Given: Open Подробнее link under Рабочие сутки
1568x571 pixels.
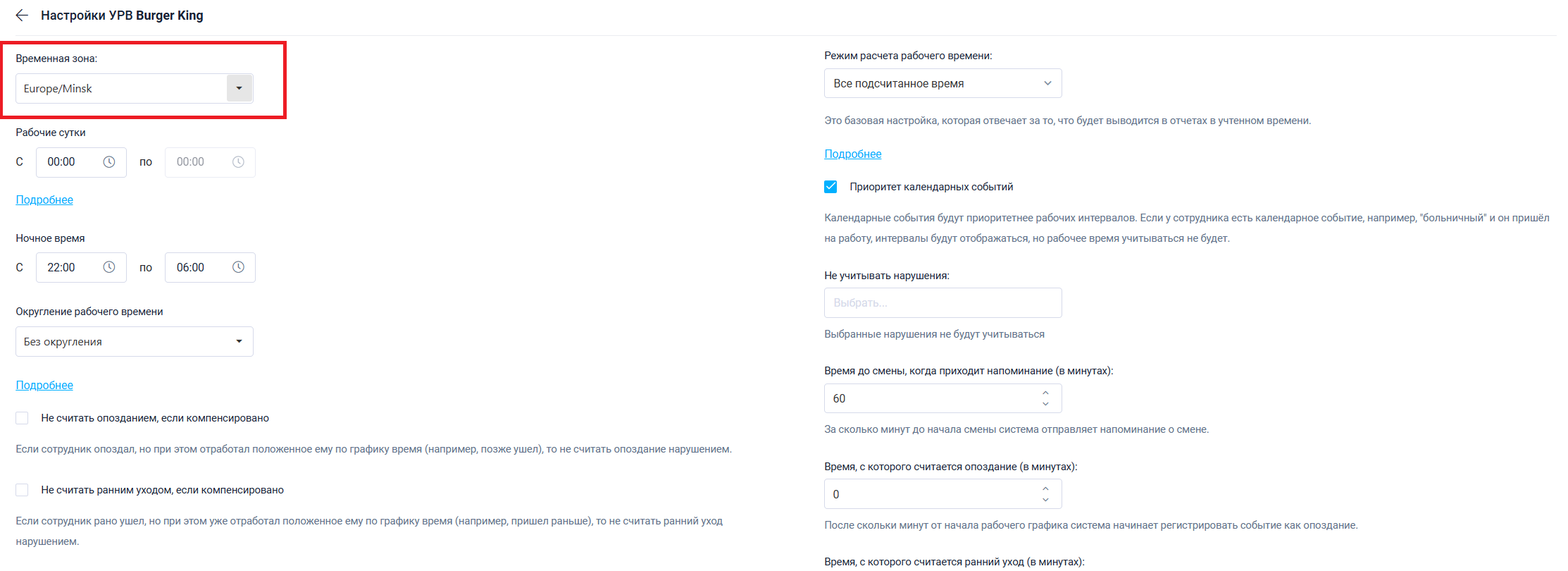Looking at the screenshot, I should 44,200.
